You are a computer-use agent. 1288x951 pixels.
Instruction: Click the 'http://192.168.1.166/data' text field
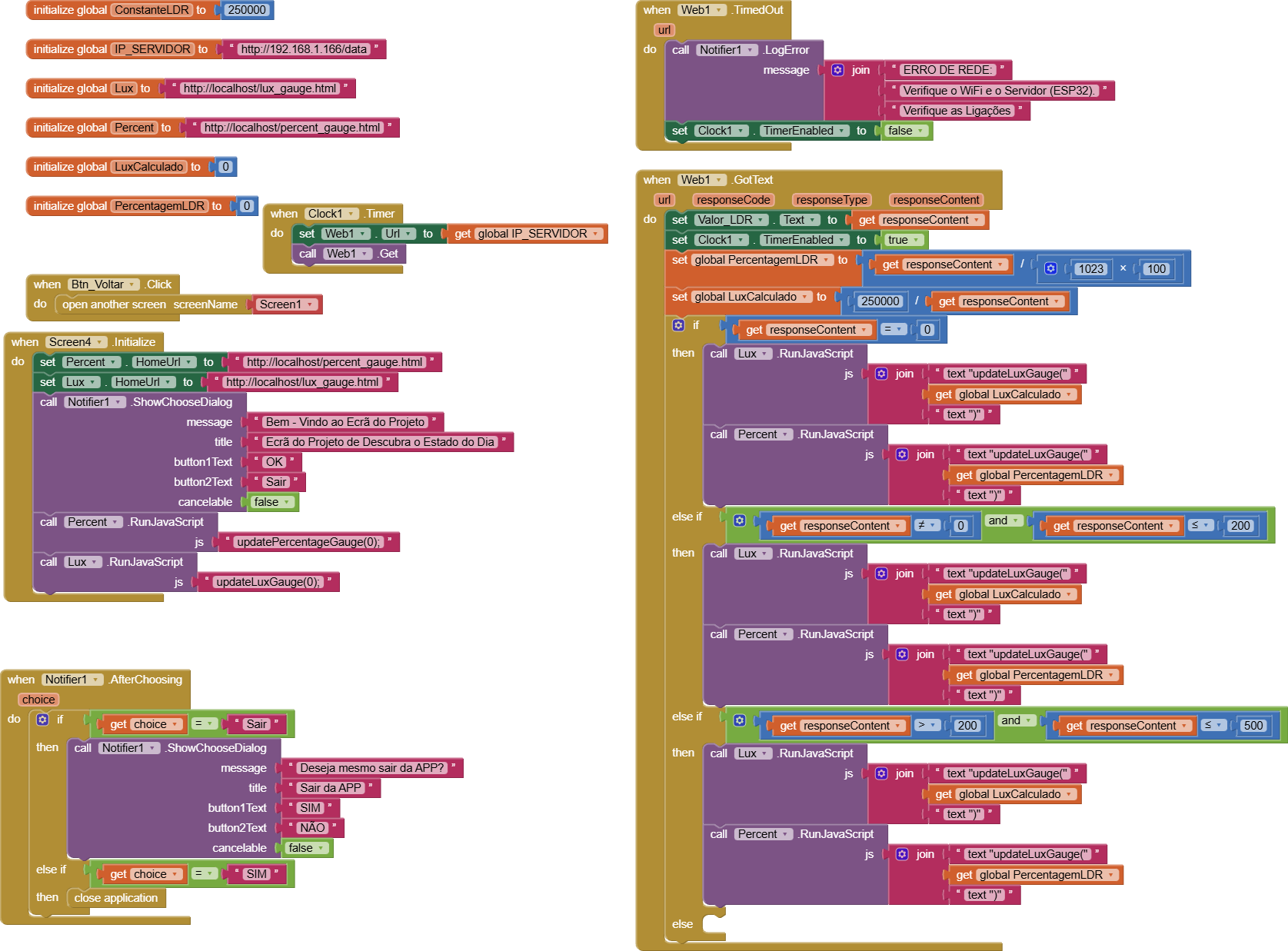click(304, 49)
